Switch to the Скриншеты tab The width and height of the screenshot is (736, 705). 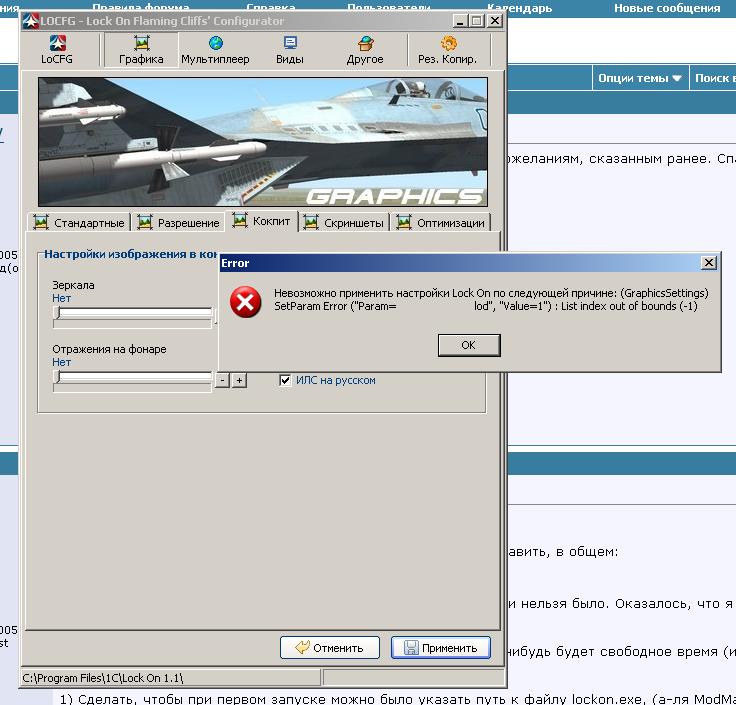click(x=345, y=222)
